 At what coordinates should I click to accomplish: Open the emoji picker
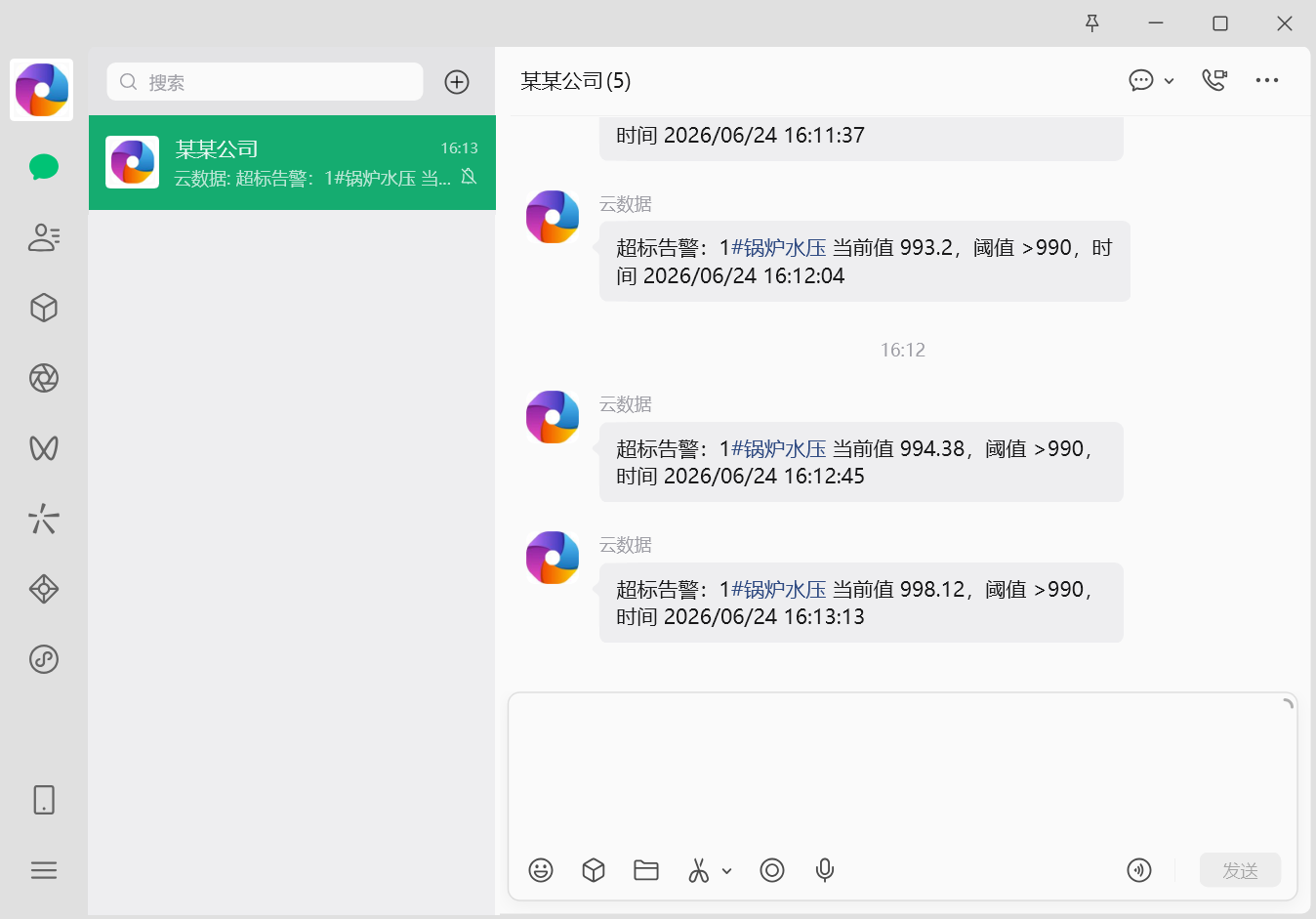(541, 870)
